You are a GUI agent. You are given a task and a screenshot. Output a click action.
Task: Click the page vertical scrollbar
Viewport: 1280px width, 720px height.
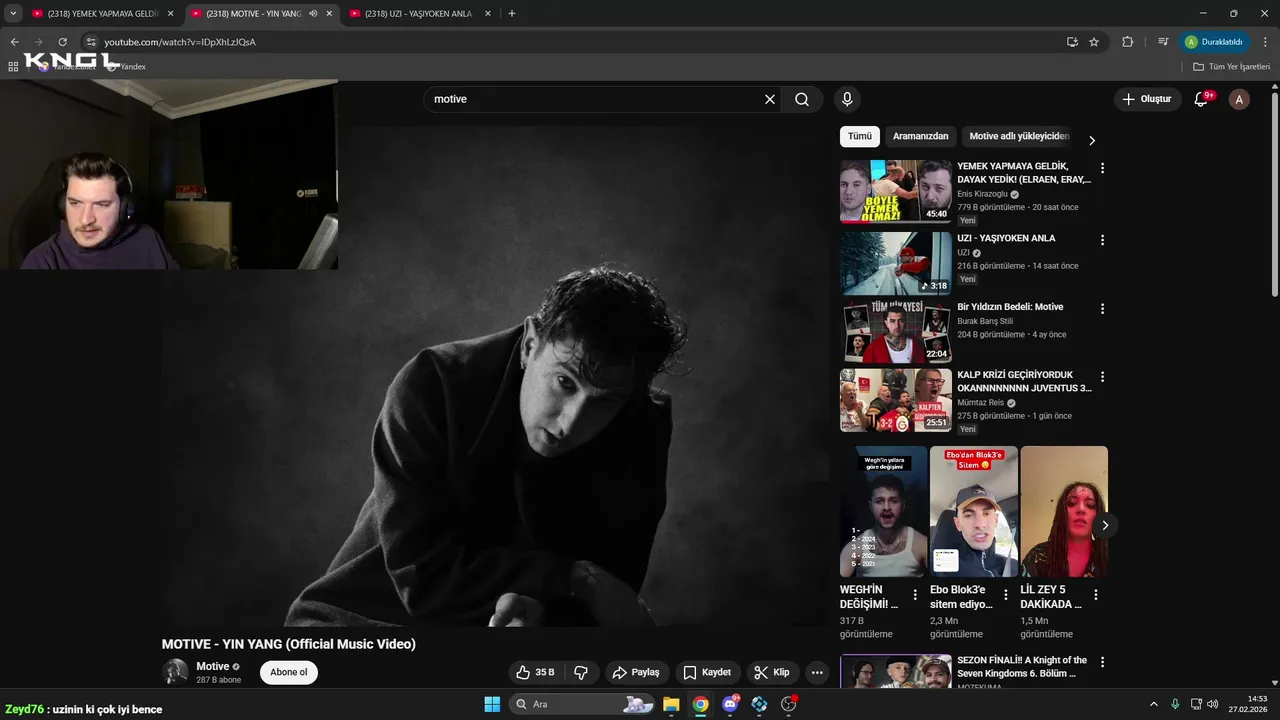1274,195
